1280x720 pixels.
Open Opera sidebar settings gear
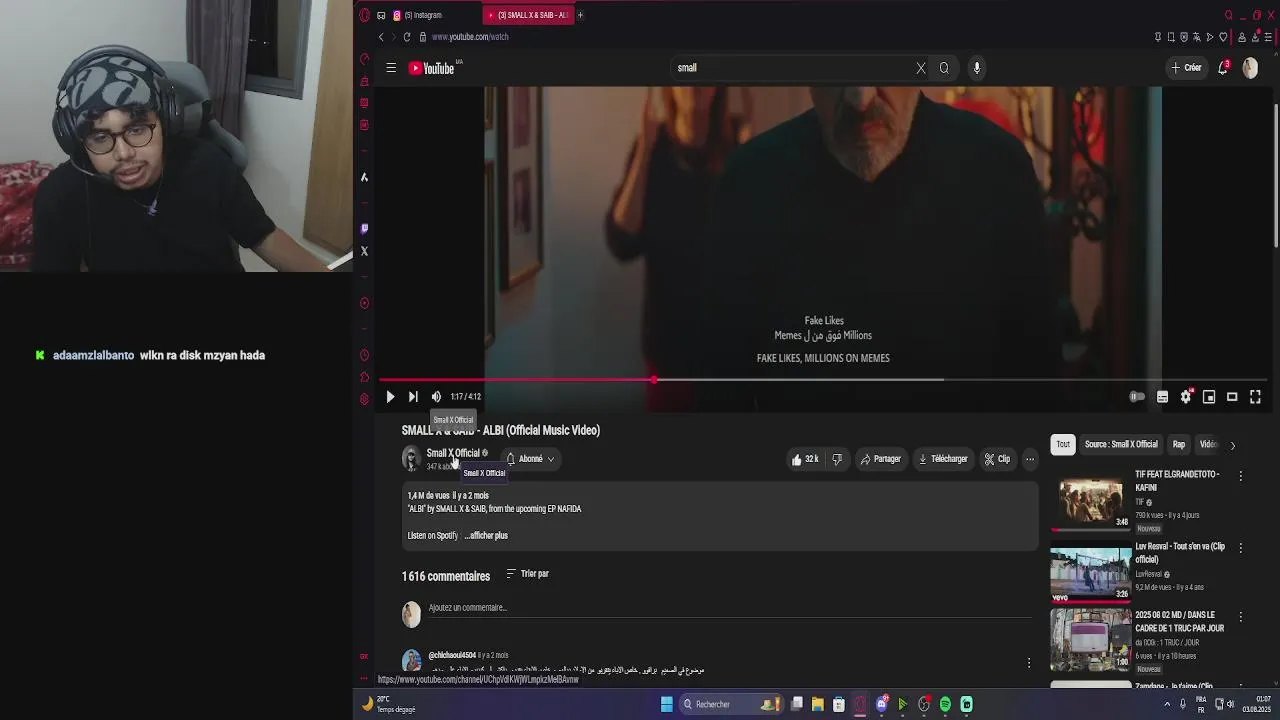(x=364, y=399)
